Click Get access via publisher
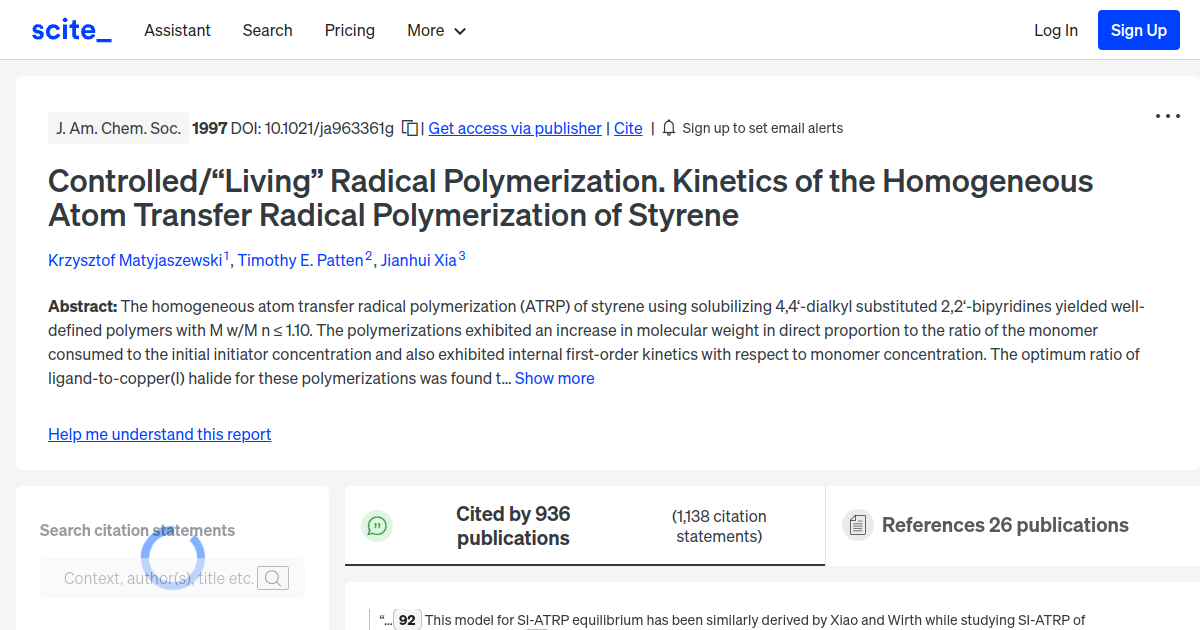 [x=514, y=128]
